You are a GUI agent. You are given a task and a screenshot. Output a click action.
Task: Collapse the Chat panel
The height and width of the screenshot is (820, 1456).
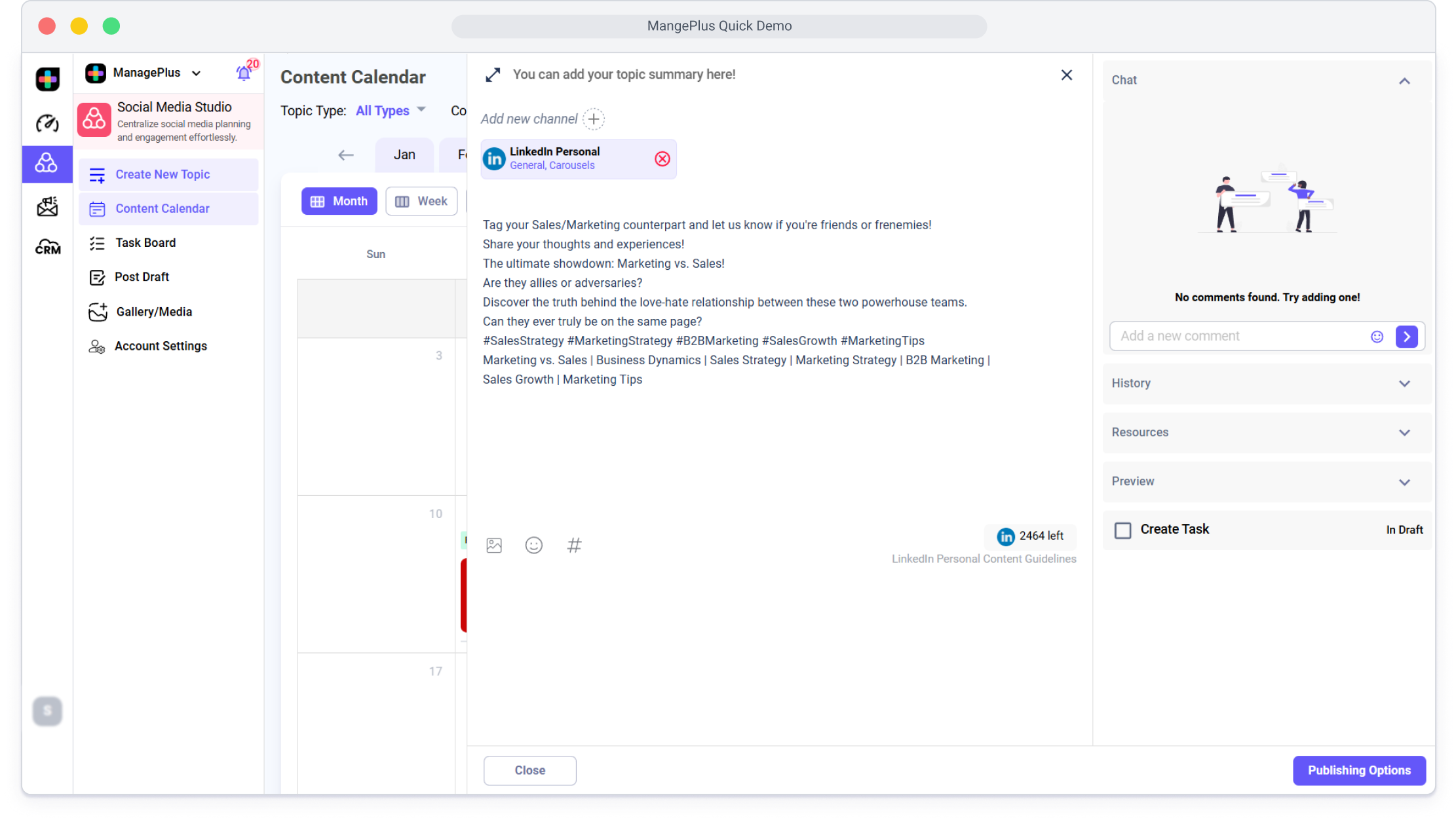pyautogui.click(x=1404, y=81)
